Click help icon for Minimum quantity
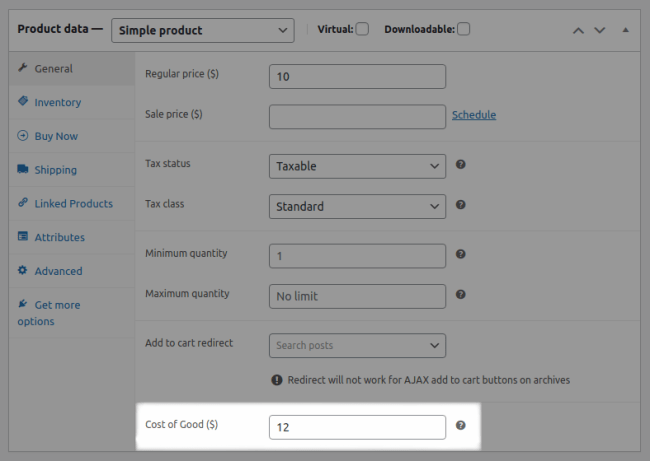This screenshot has width=650, height=461. pyautogui.click(x=461, y=255)
